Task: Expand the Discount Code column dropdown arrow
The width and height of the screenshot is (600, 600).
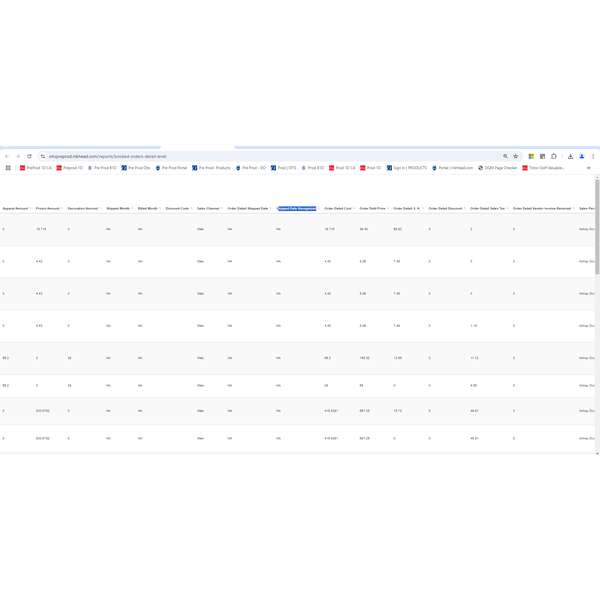Action: [191, 208]
